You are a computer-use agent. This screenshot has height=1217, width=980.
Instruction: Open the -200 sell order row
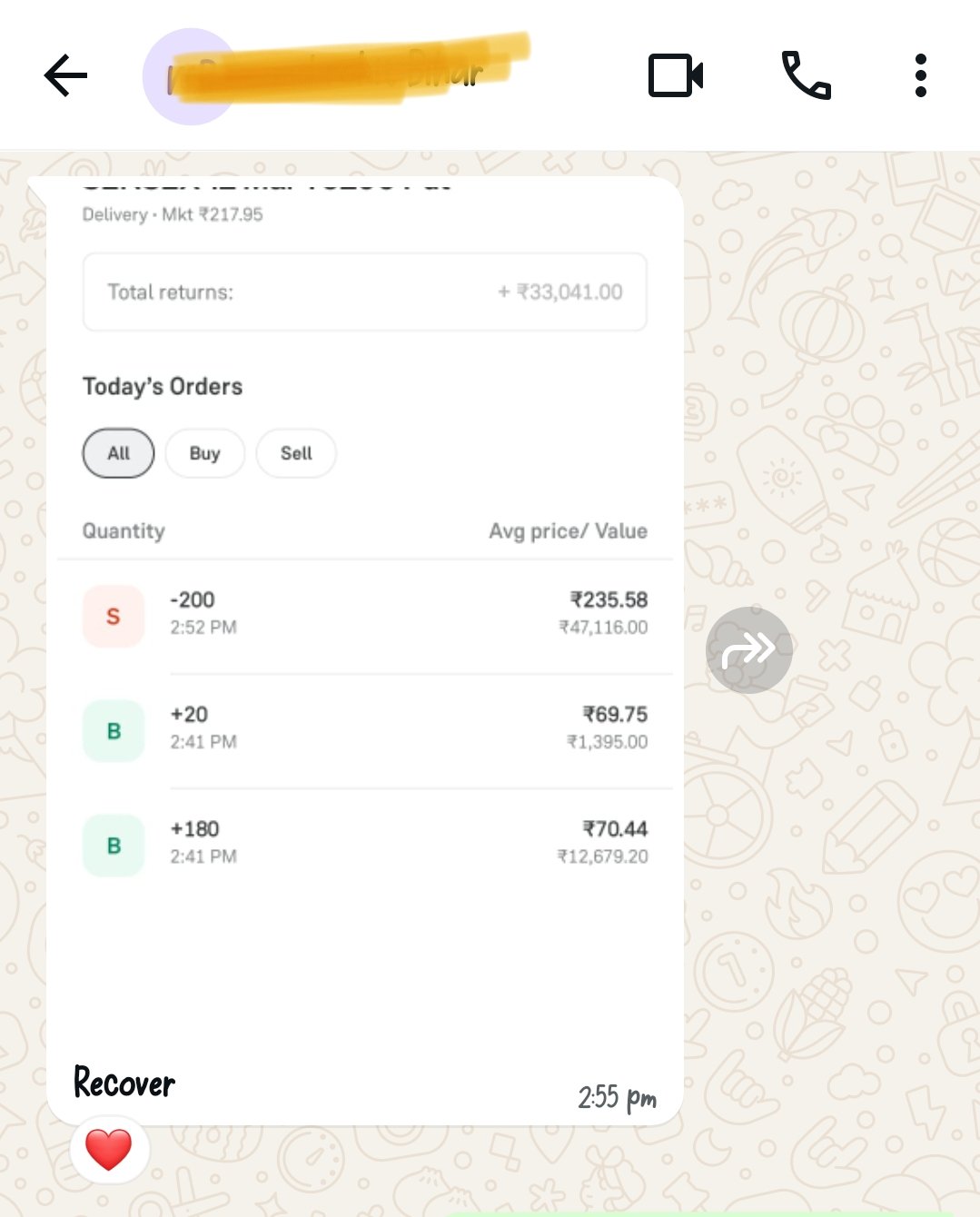coord(363,614)
